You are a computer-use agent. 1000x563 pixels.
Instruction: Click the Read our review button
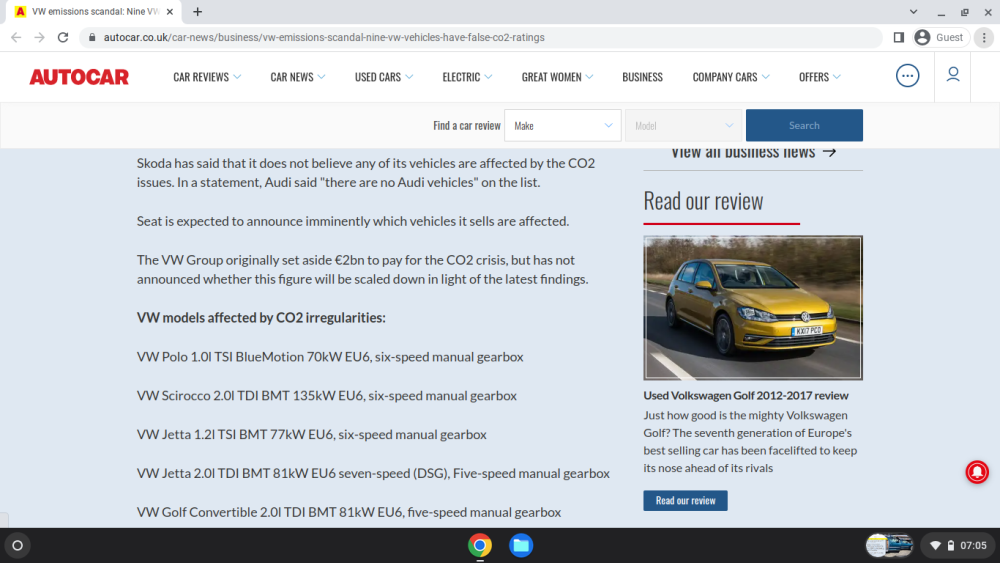[685, 501]
